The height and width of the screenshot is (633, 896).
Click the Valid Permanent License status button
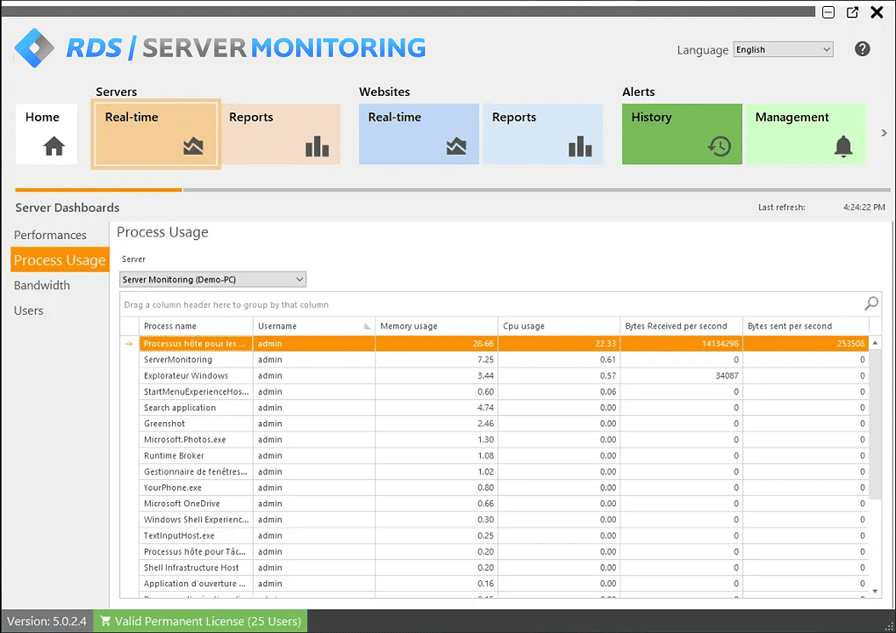coord(200,621)
